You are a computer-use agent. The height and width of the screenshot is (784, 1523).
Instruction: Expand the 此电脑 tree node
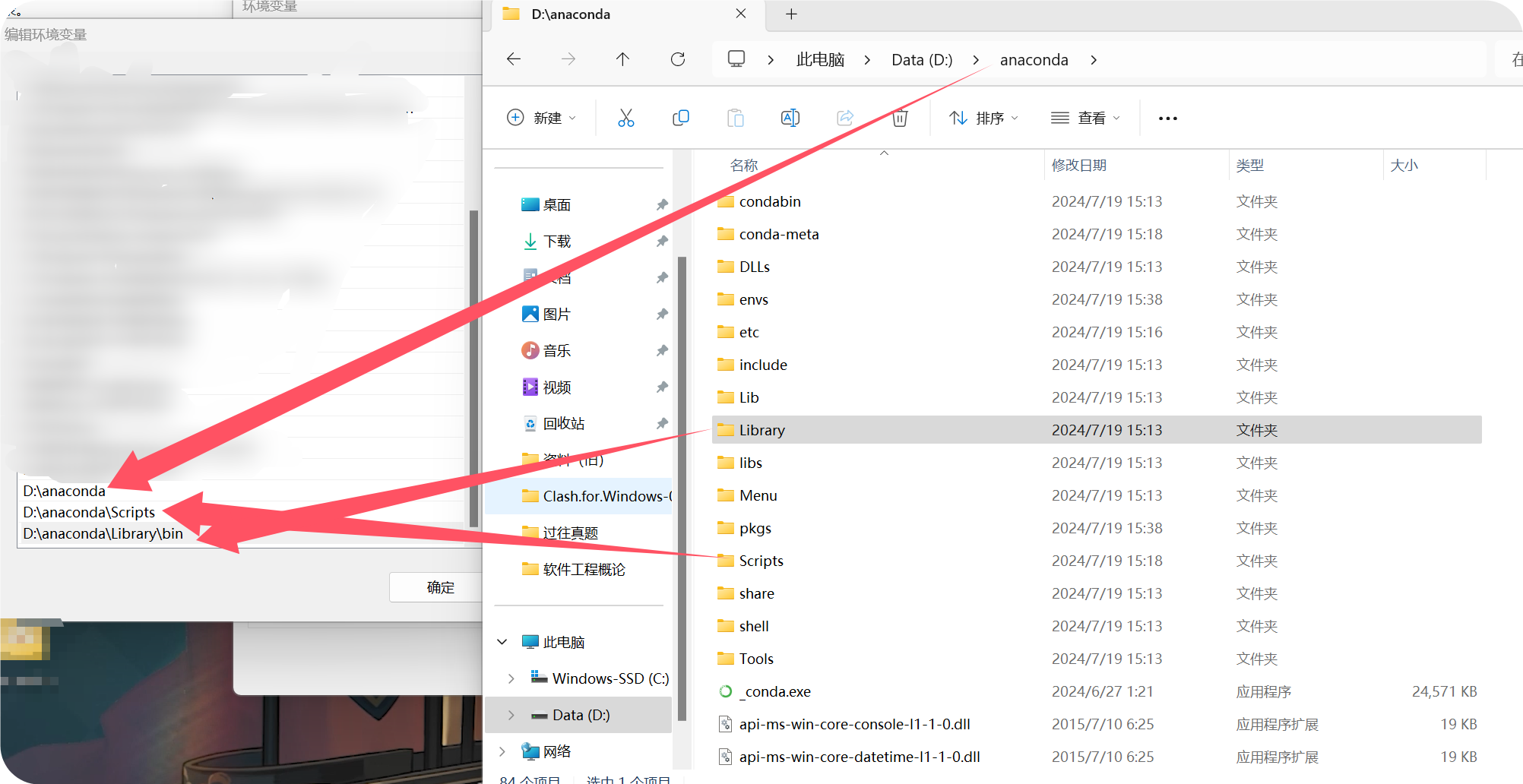click(502, 642)
